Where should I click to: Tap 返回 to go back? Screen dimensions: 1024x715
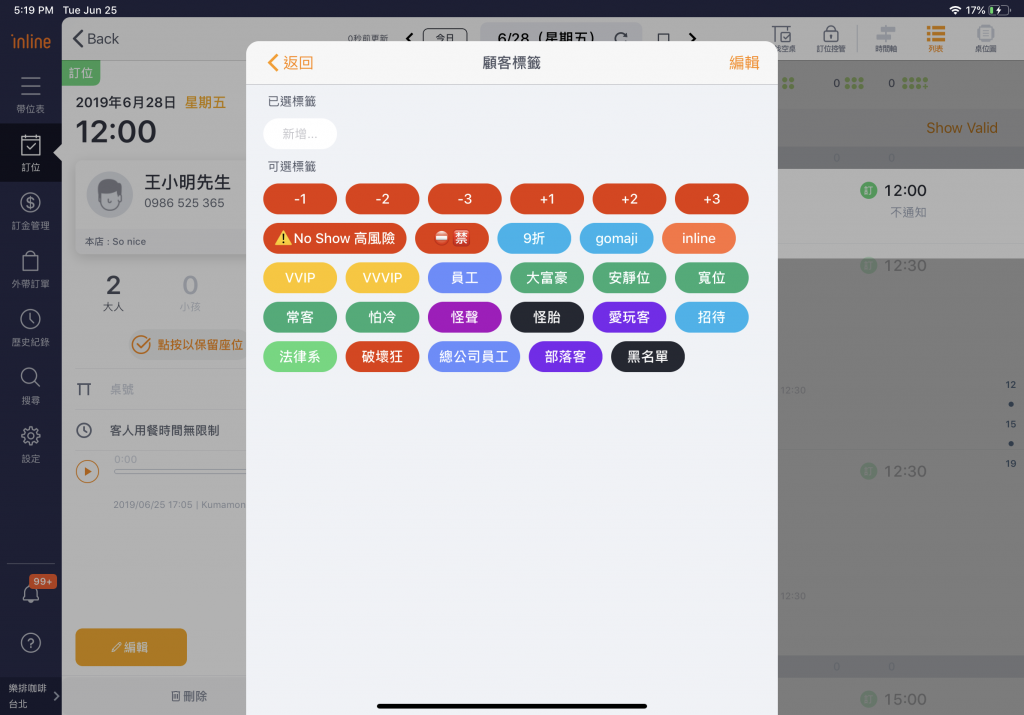[291, 62]
